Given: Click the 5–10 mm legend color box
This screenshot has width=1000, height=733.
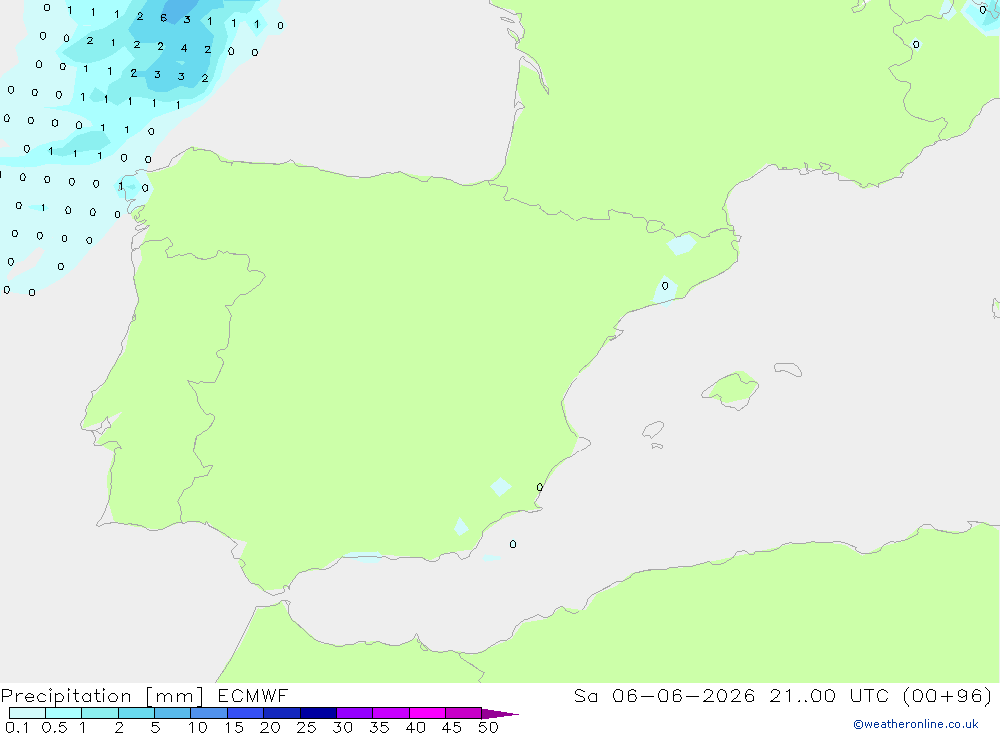Looking at the screenshot, I should pos(172,713).
